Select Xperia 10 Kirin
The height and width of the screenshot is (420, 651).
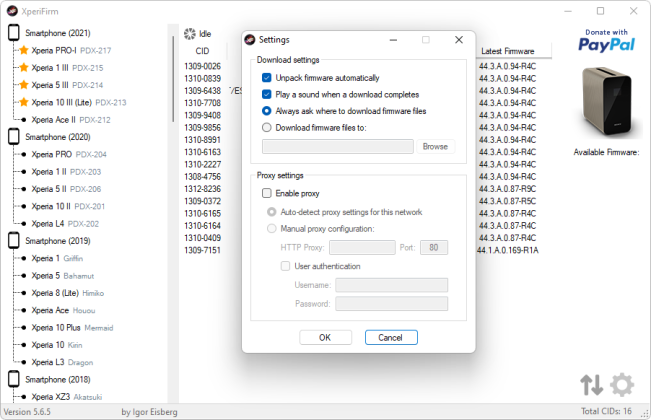click(57, 345)
